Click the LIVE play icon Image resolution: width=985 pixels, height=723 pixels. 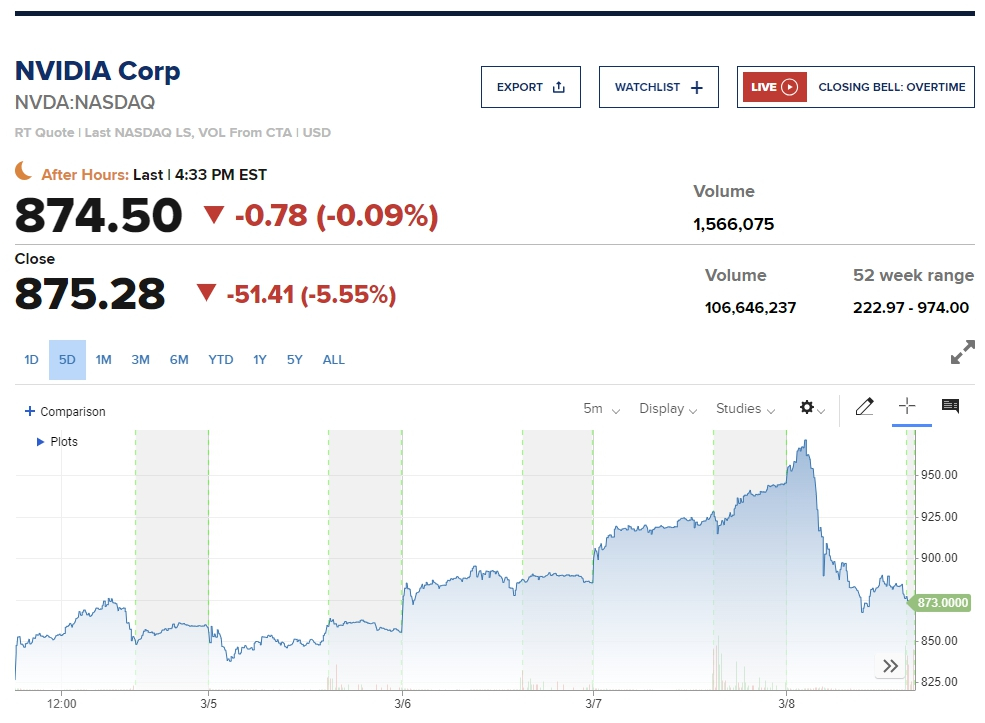click(x=789, y=87)
